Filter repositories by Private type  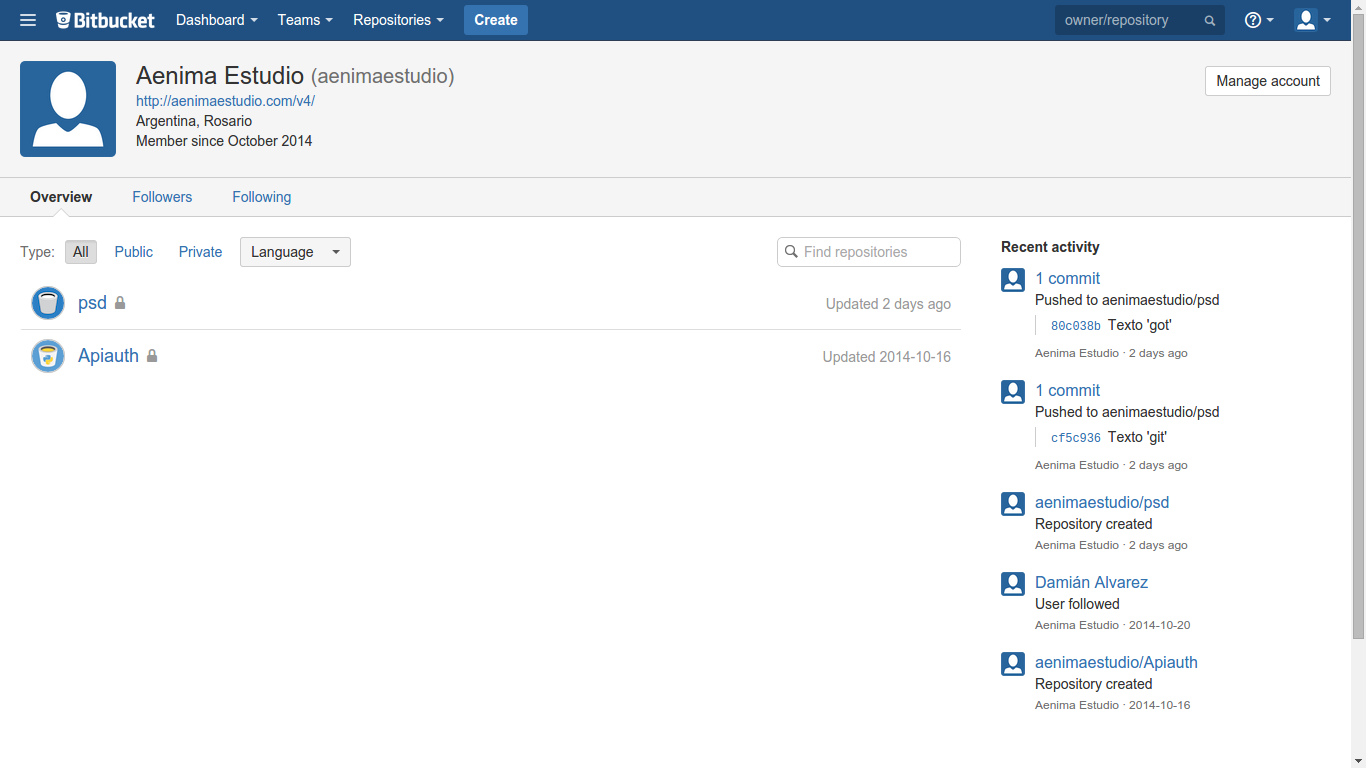pyautogui.click(x=201, y=252)
